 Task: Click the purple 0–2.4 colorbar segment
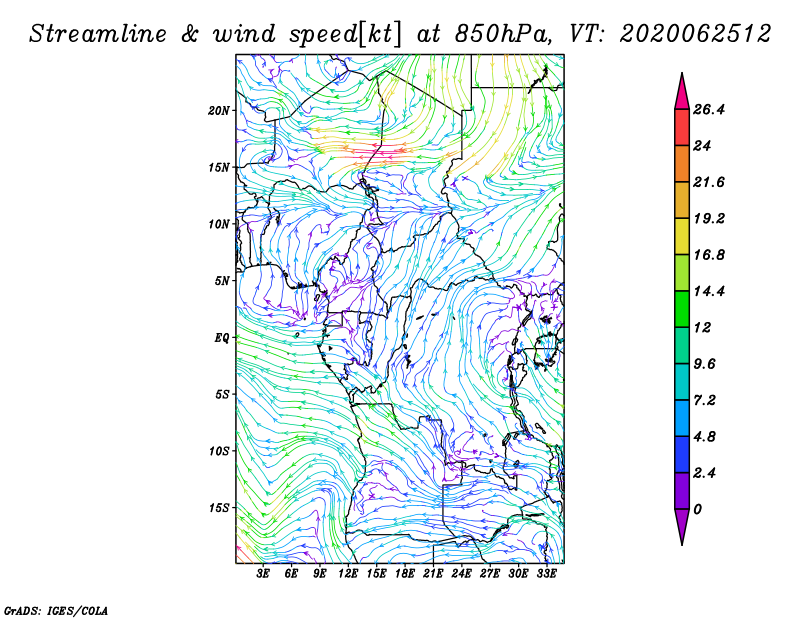(x=682, y=491)
